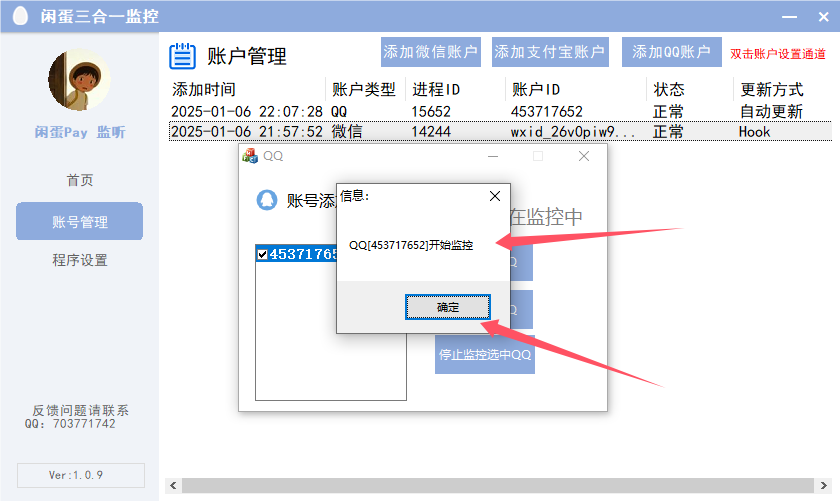
Task: Select 账号管理 sidebar item
Action: (x=79, y=221)
